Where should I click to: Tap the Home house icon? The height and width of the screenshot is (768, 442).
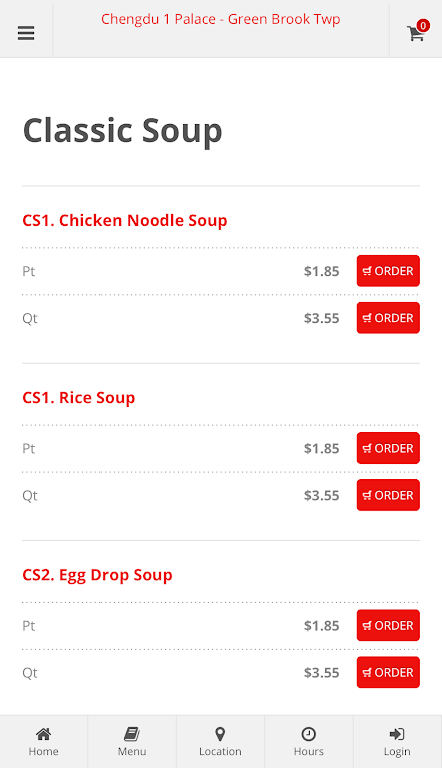(43, 734)
